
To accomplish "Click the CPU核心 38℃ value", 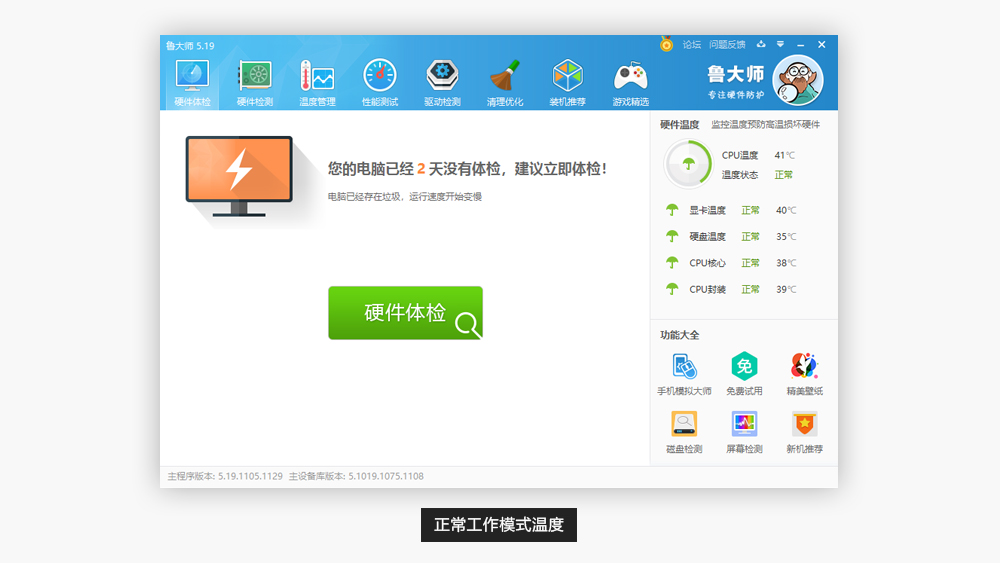I will pos(786,263).
